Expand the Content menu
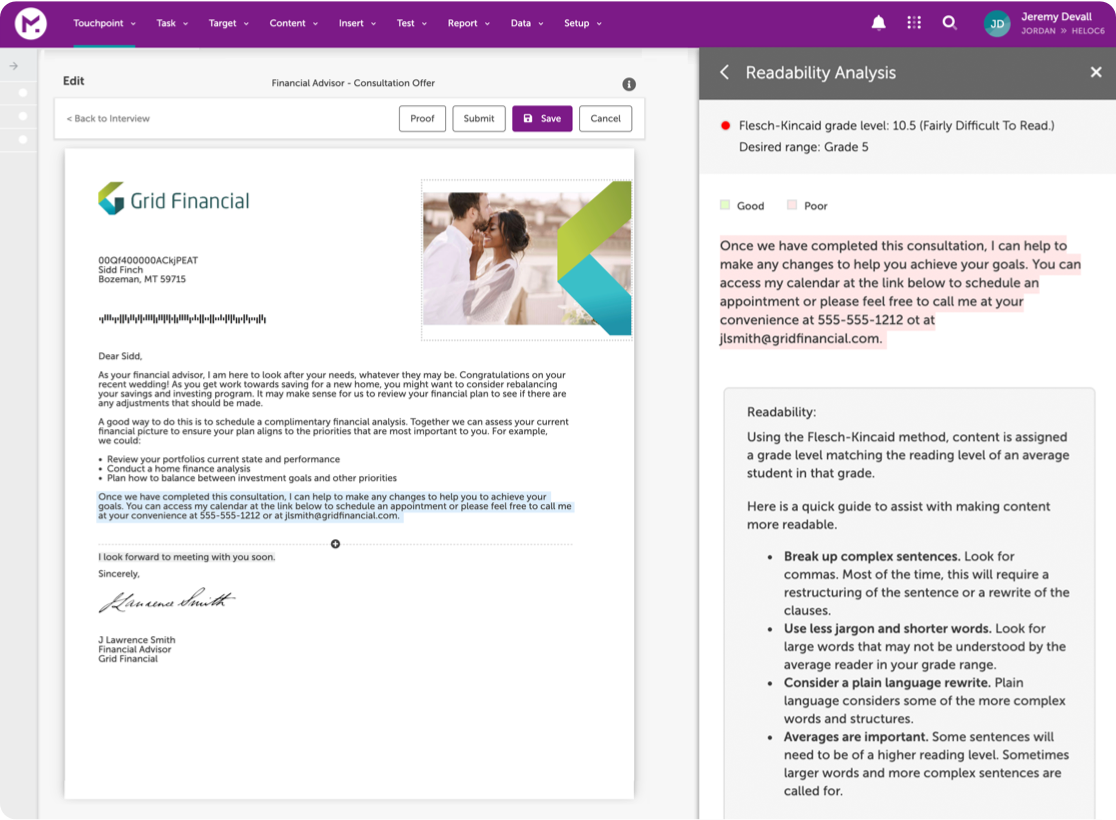 293,23
